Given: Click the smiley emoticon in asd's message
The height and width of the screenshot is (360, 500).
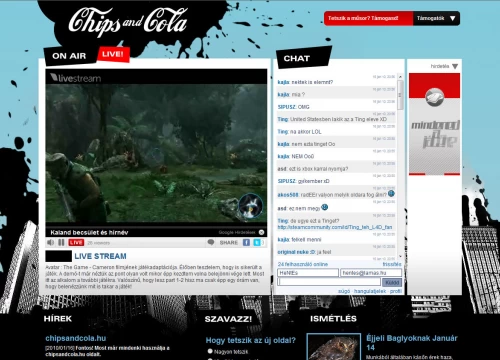Looking at the screenshot, I should point(324,207).
